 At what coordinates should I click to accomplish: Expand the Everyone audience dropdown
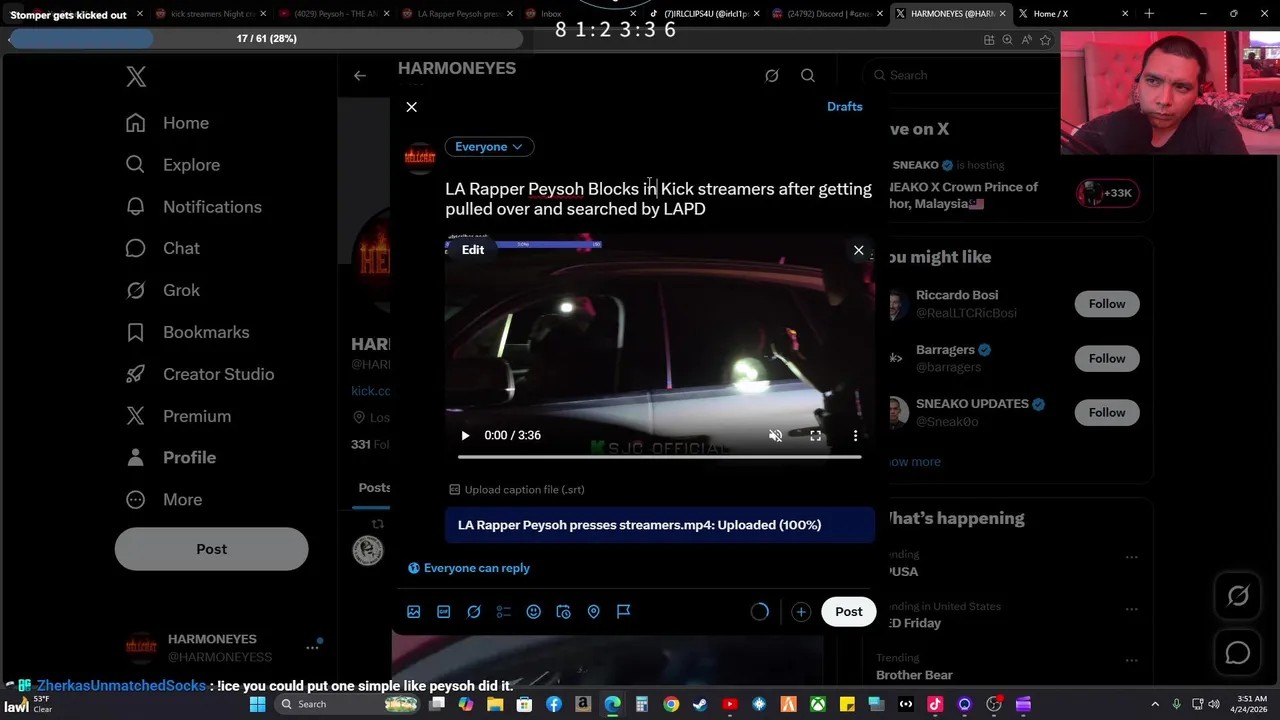click(x=489, y=147)
